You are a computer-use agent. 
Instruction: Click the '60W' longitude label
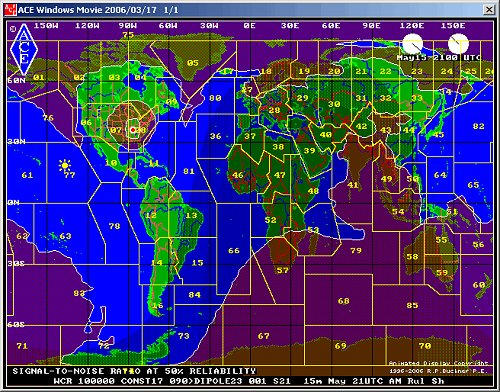(168, 26)
